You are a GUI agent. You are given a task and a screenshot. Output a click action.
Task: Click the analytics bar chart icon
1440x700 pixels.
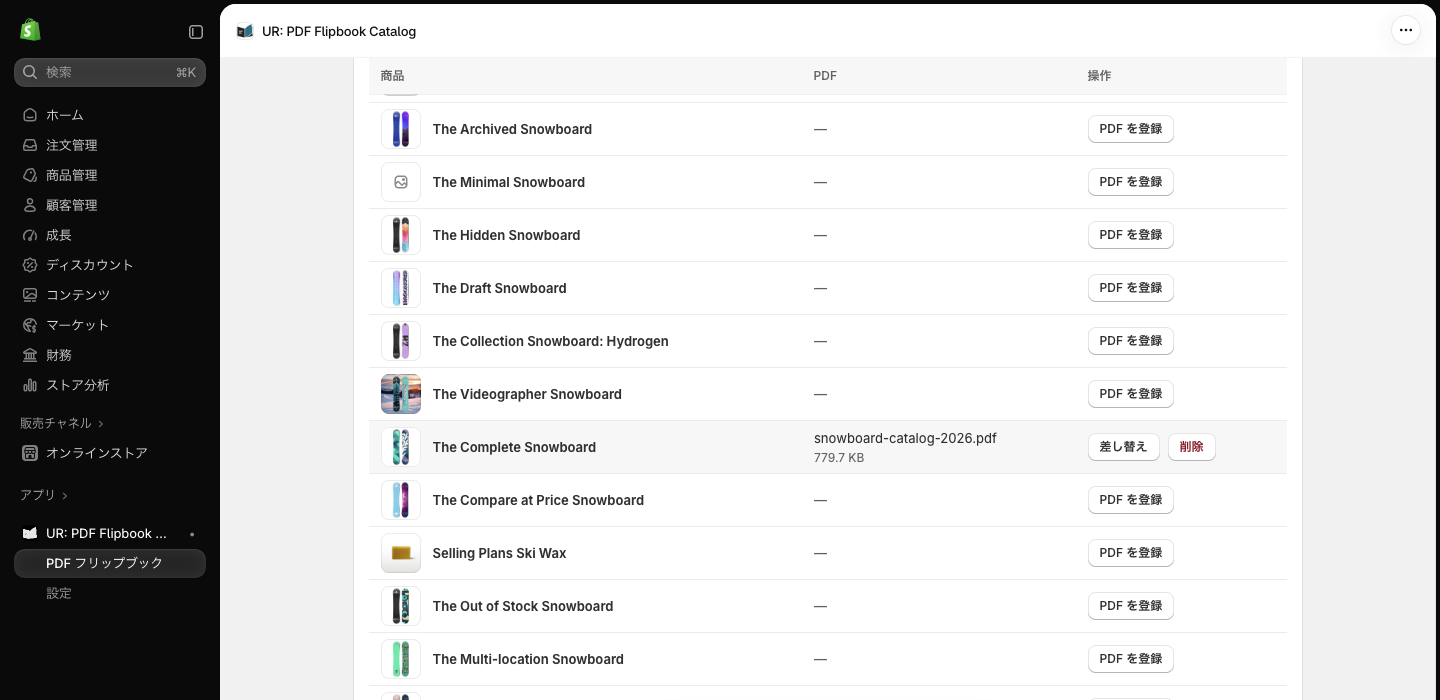click(x=30, y=385)
